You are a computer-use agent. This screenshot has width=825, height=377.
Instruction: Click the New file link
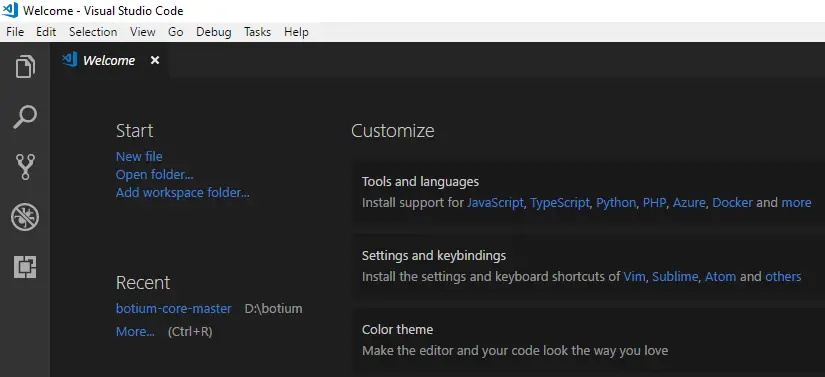coord(139,157)
